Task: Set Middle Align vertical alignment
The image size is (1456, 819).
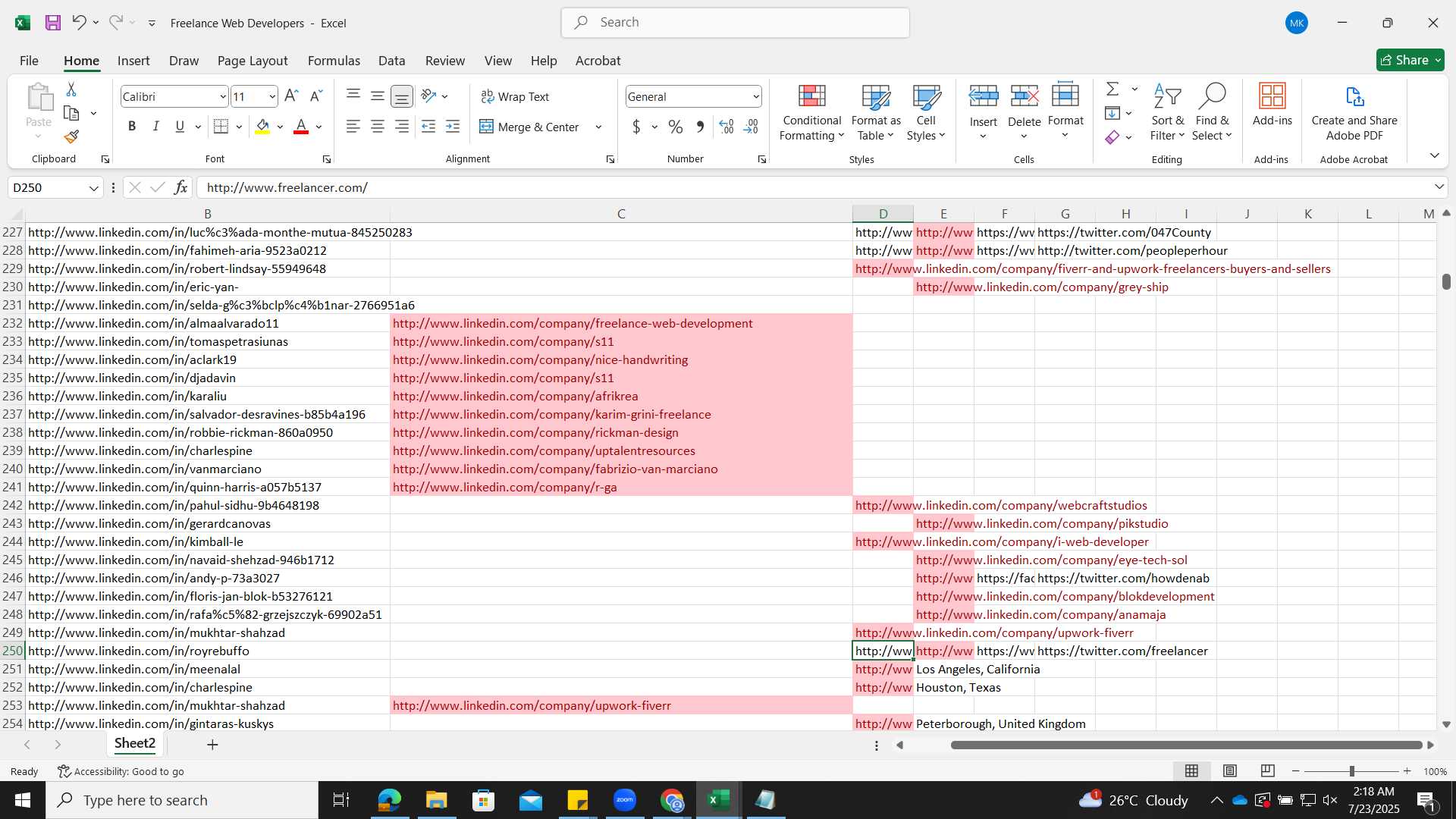Action: (x=378, y=96)
